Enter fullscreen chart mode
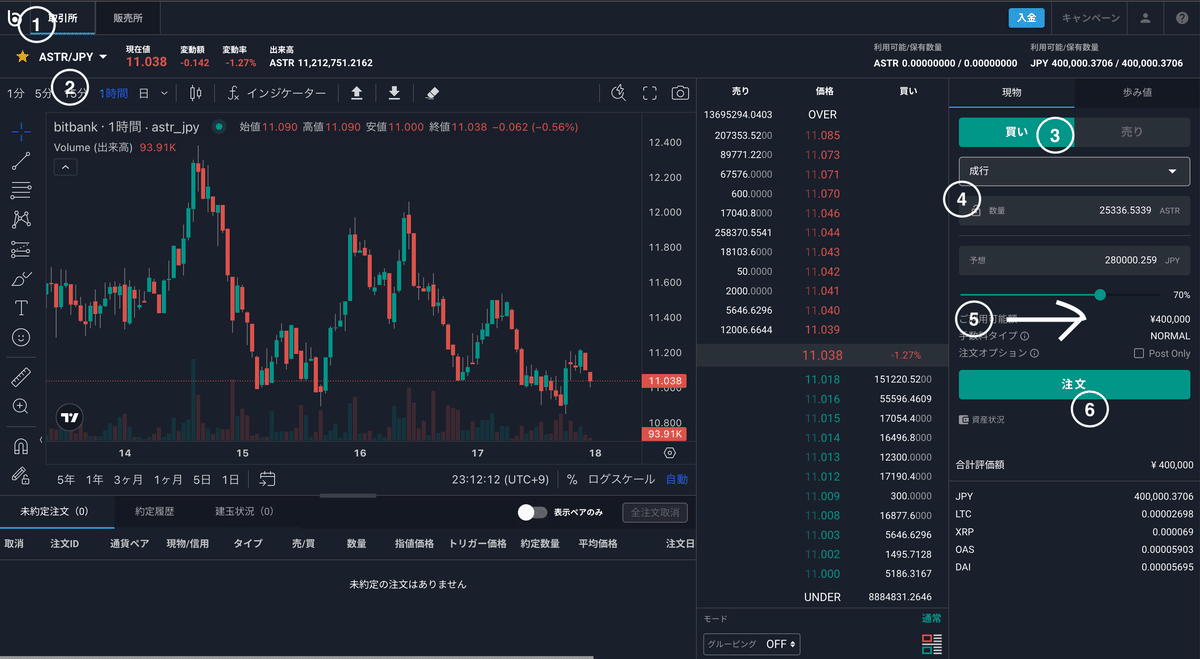This screenshot has width=1200, height=659. [x=650, y=93]
